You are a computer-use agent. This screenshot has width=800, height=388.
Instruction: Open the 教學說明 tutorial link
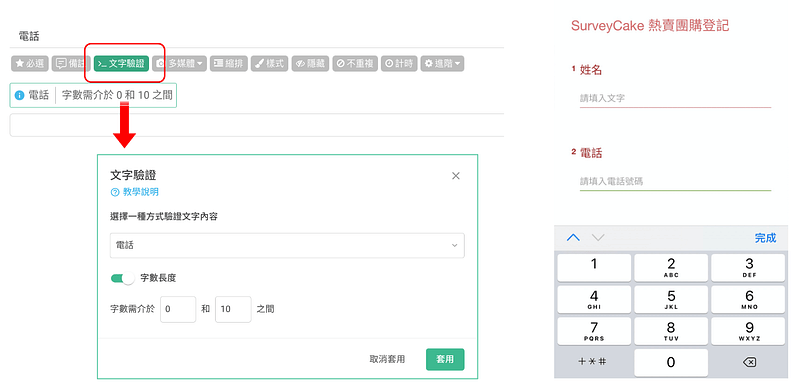click(135, 192)
